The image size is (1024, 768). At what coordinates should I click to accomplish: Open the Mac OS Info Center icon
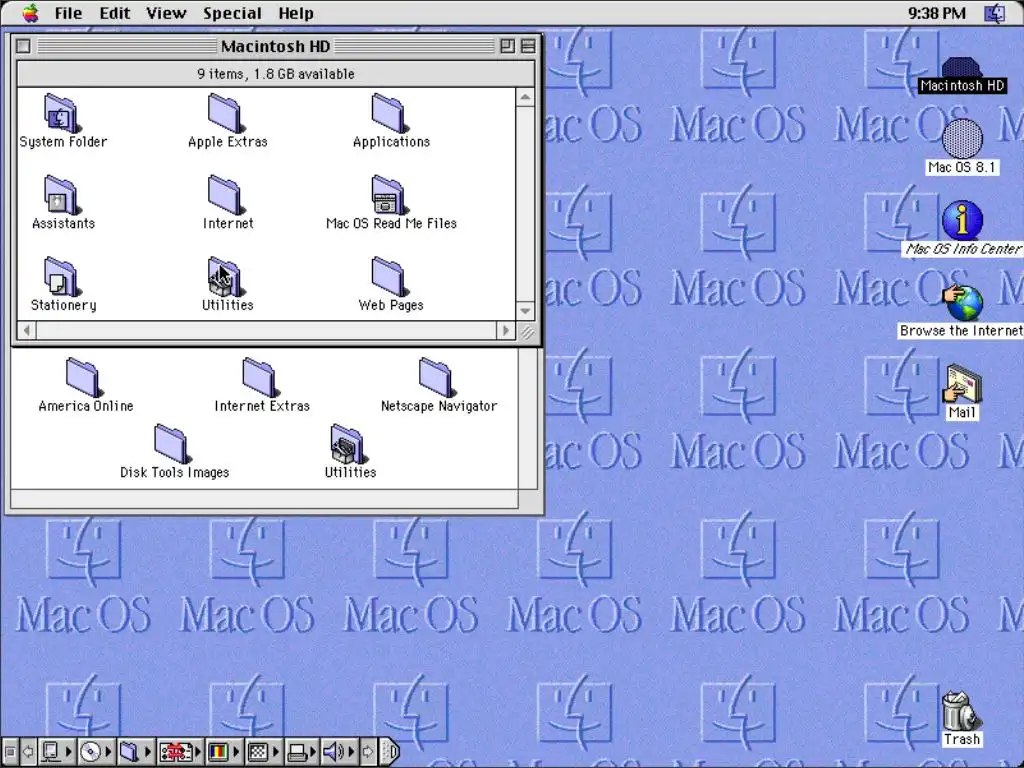pos(962,221)
